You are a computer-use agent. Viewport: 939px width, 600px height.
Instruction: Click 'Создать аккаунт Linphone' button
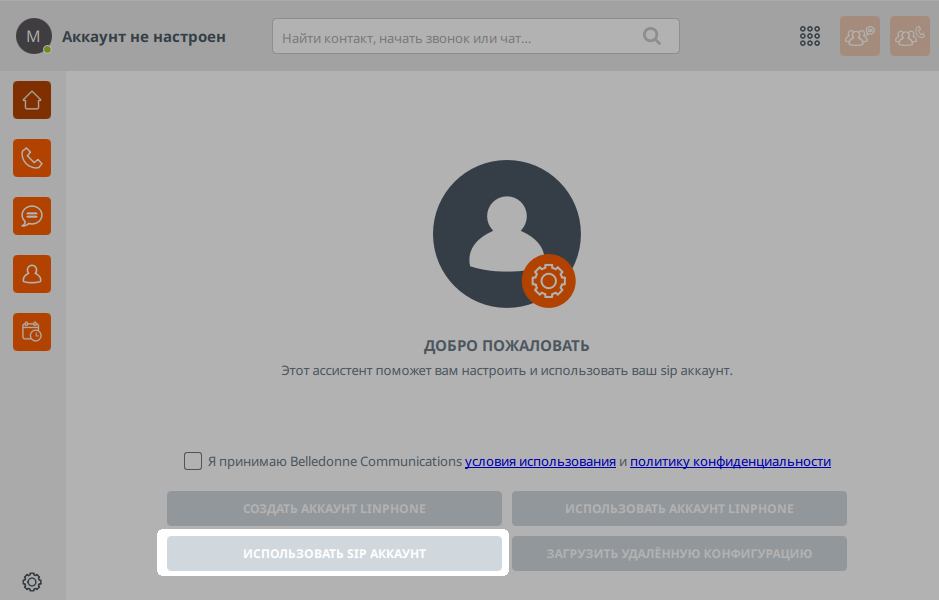click(x=334, y=508)
